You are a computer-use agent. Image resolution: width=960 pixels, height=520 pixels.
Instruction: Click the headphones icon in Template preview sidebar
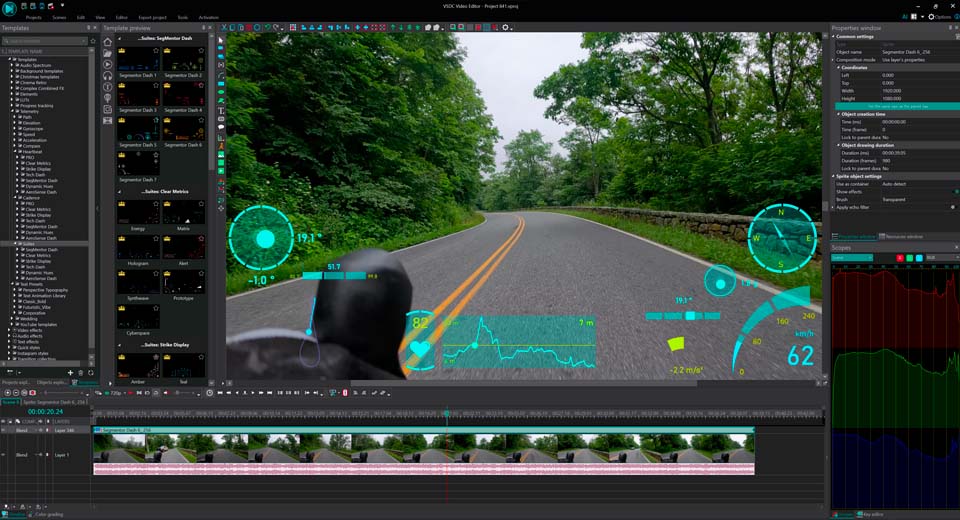pos(108,75)
